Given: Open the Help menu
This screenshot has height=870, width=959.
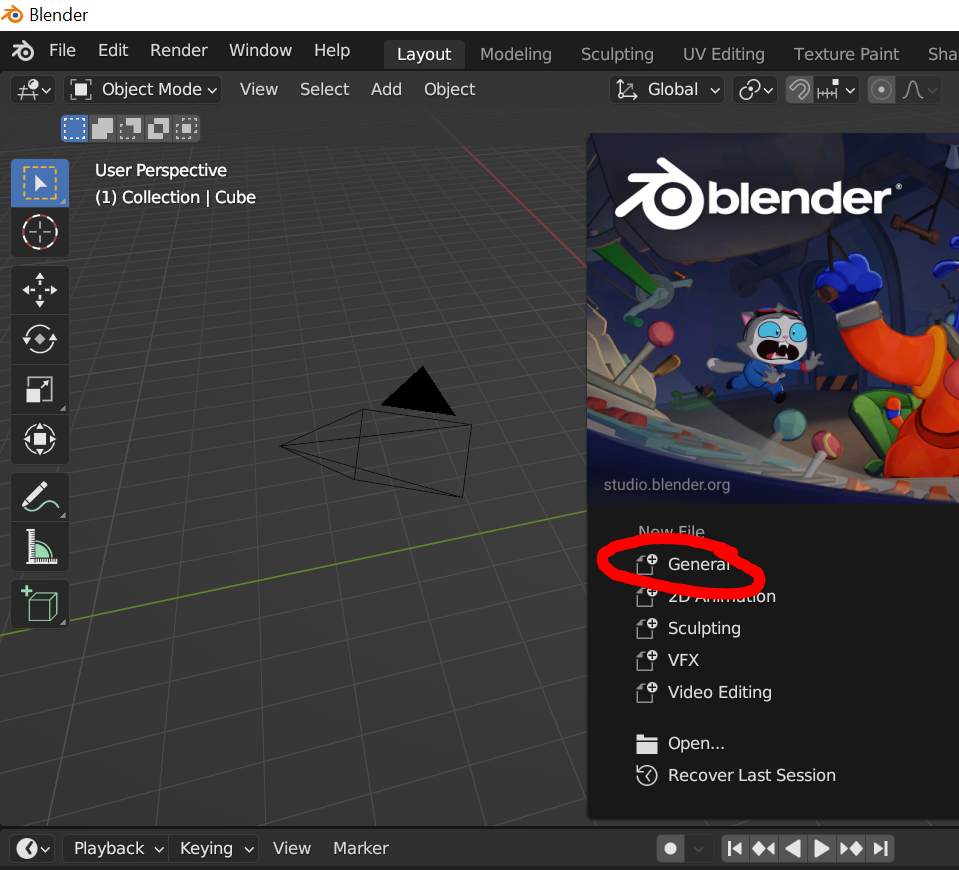Looking at the screenshot, I should [x=332, y=50].
